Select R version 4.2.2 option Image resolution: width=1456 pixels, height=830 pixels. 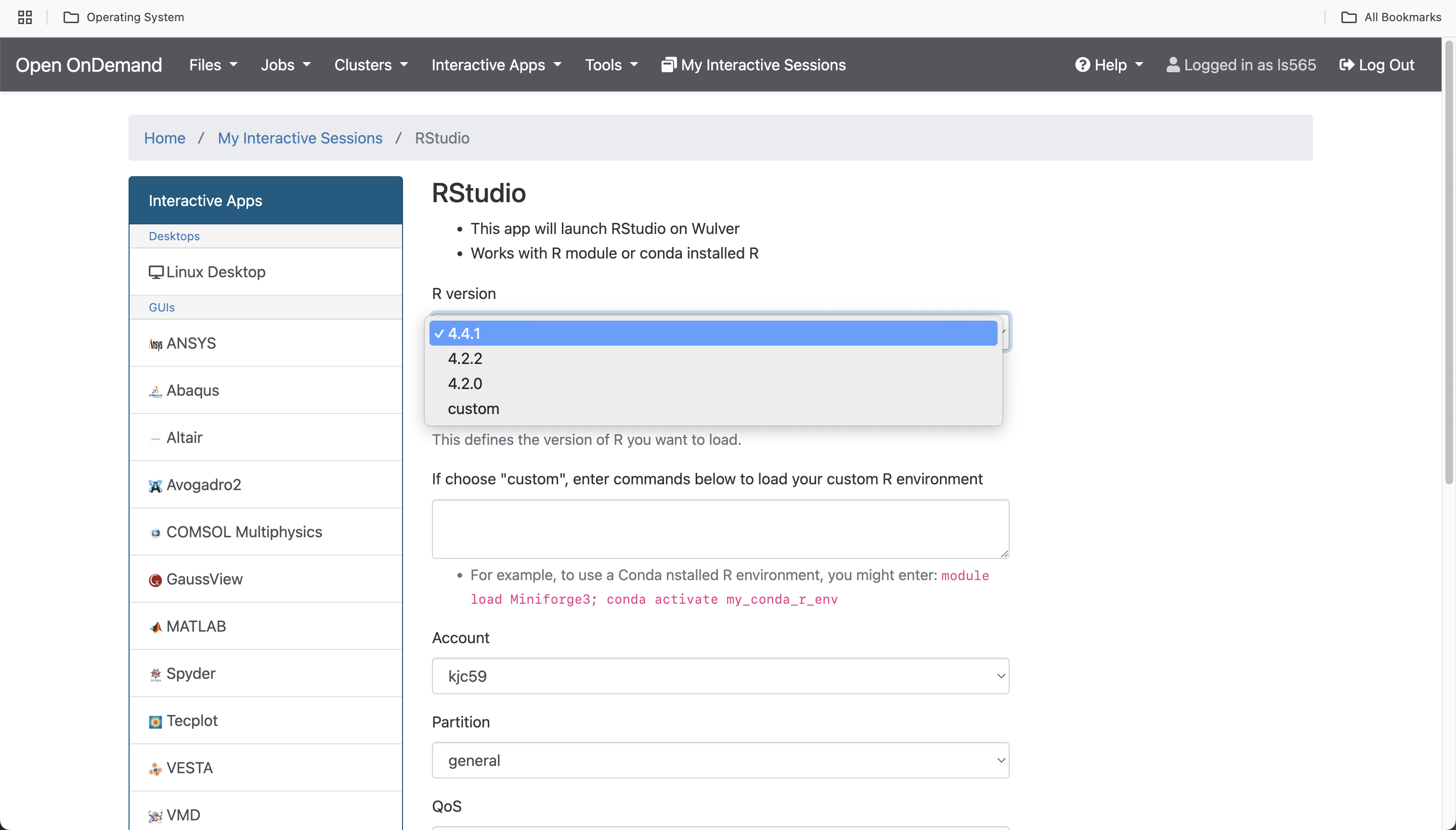[x=713, y=358]
